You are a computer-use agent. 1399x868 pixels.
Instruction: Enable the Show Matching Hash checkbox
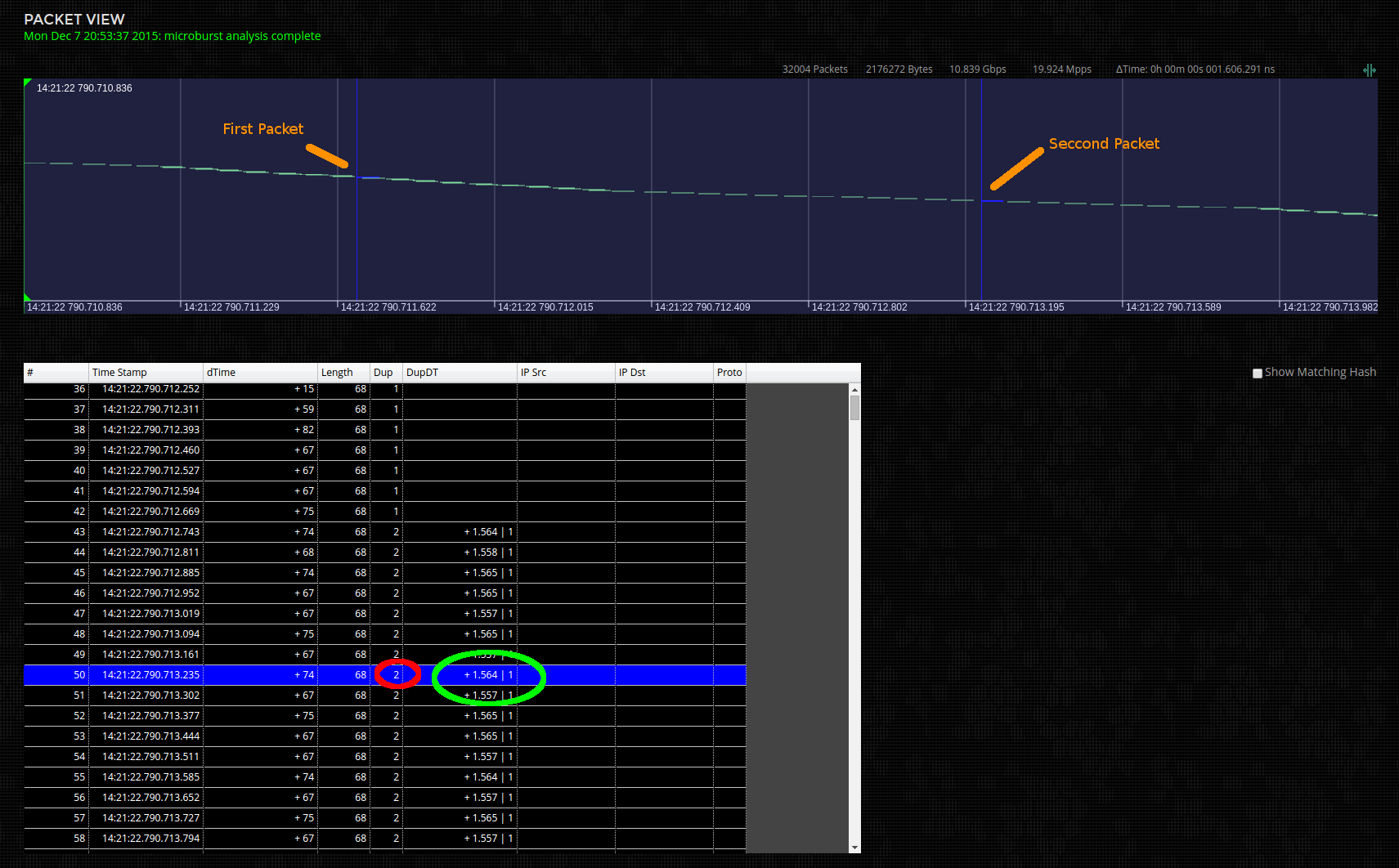click(1258, 374)
